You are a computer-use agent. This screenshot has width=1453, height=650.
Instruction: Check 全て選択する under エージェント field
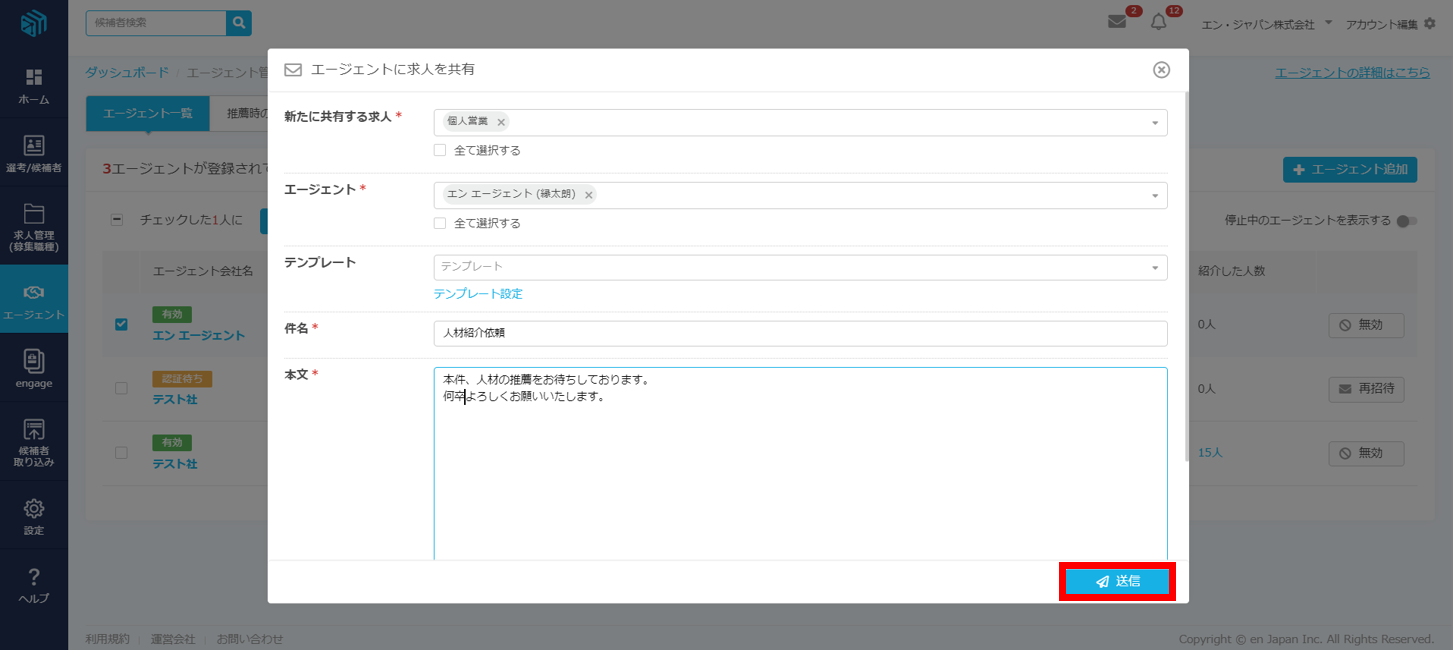point(440,223)
